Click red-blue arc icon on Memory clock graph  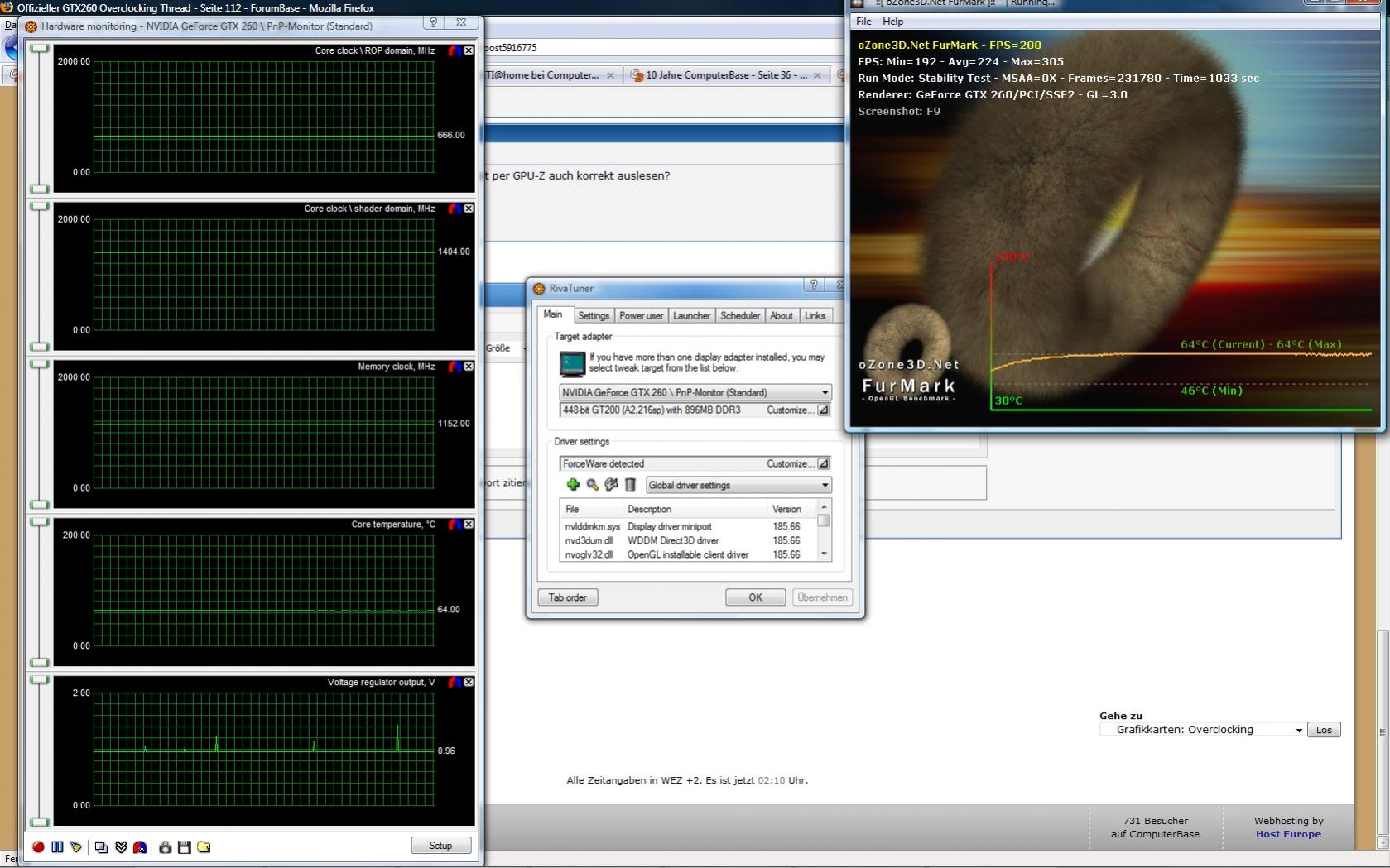coord(454,367)
